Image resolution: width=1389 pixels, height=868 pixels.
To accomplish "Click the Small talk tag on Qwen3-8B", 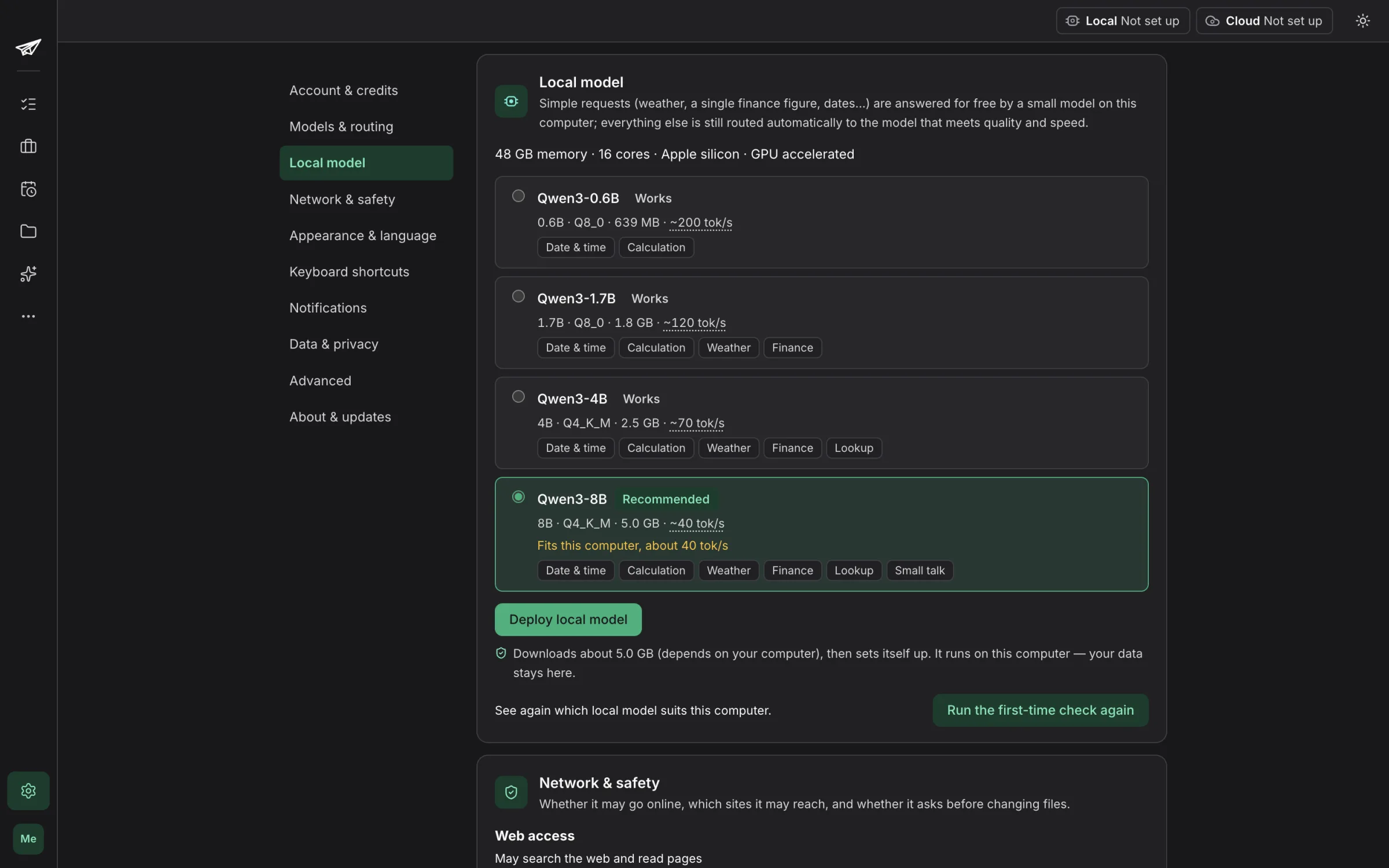I will (x=919, y=571).
